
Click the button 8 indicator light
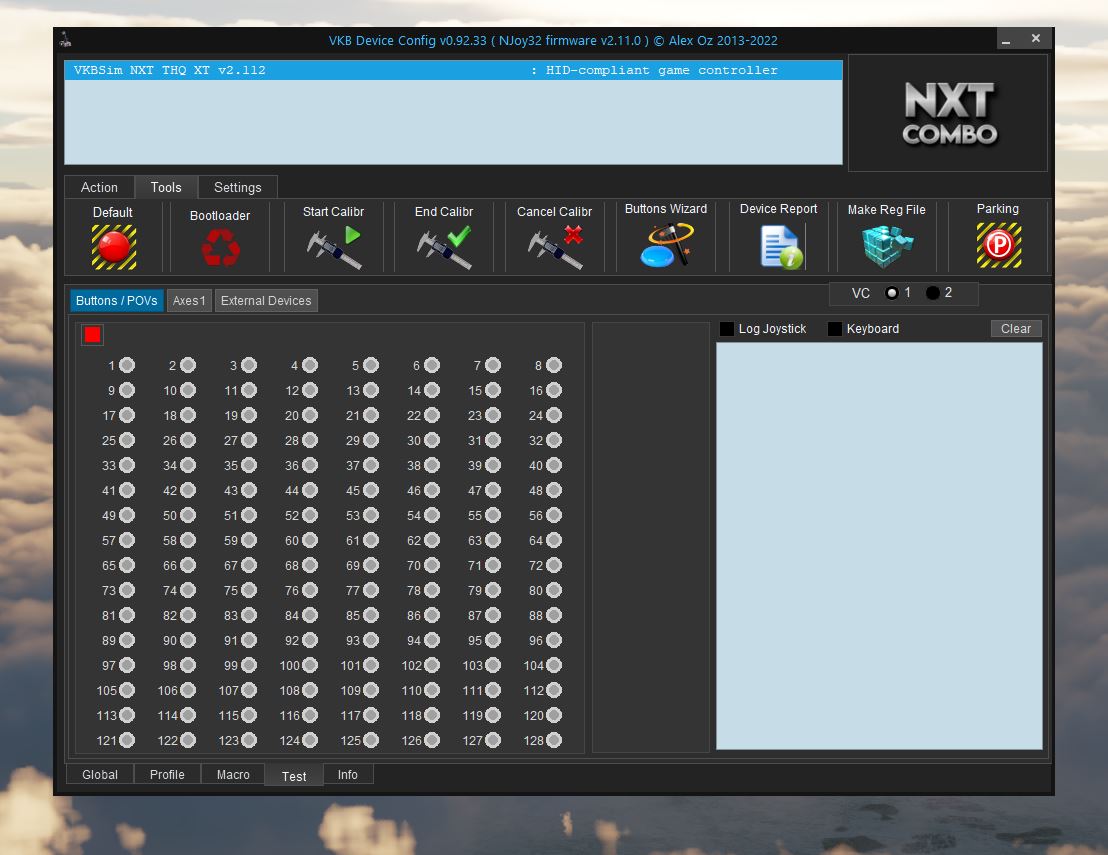pos(554,365)
